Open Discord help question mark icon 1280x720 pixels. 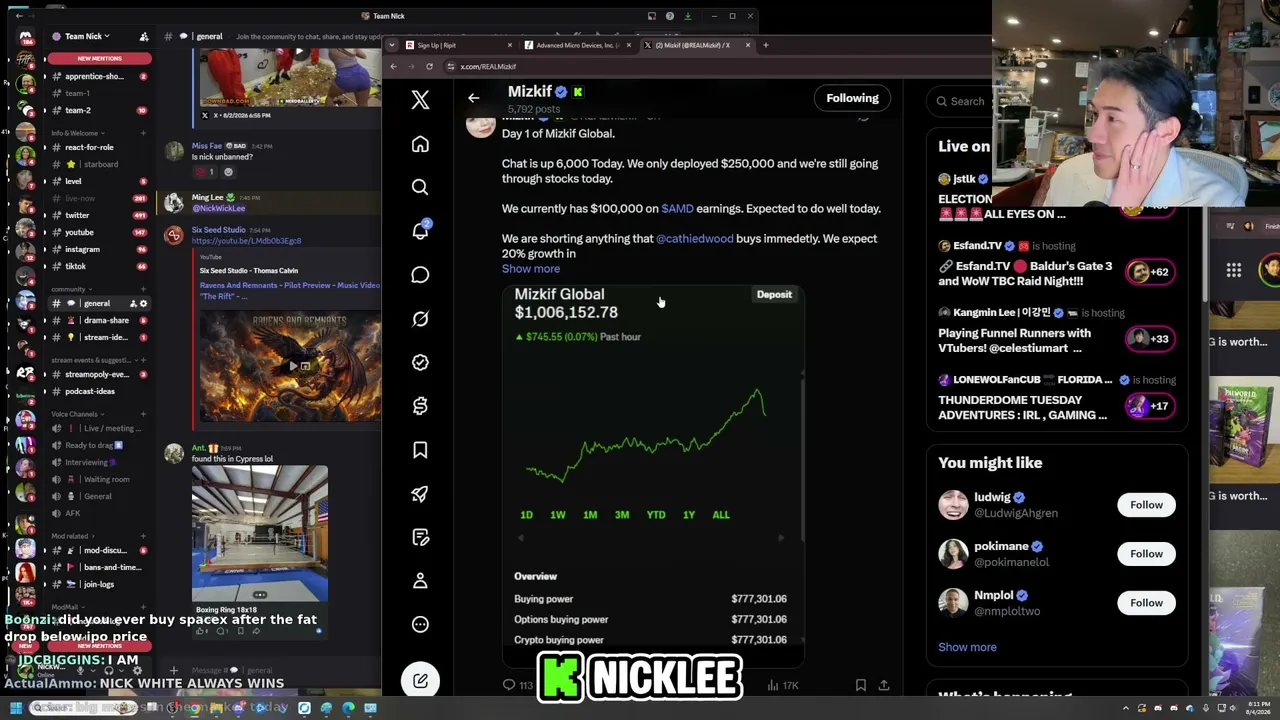click(x=670, y=16)
